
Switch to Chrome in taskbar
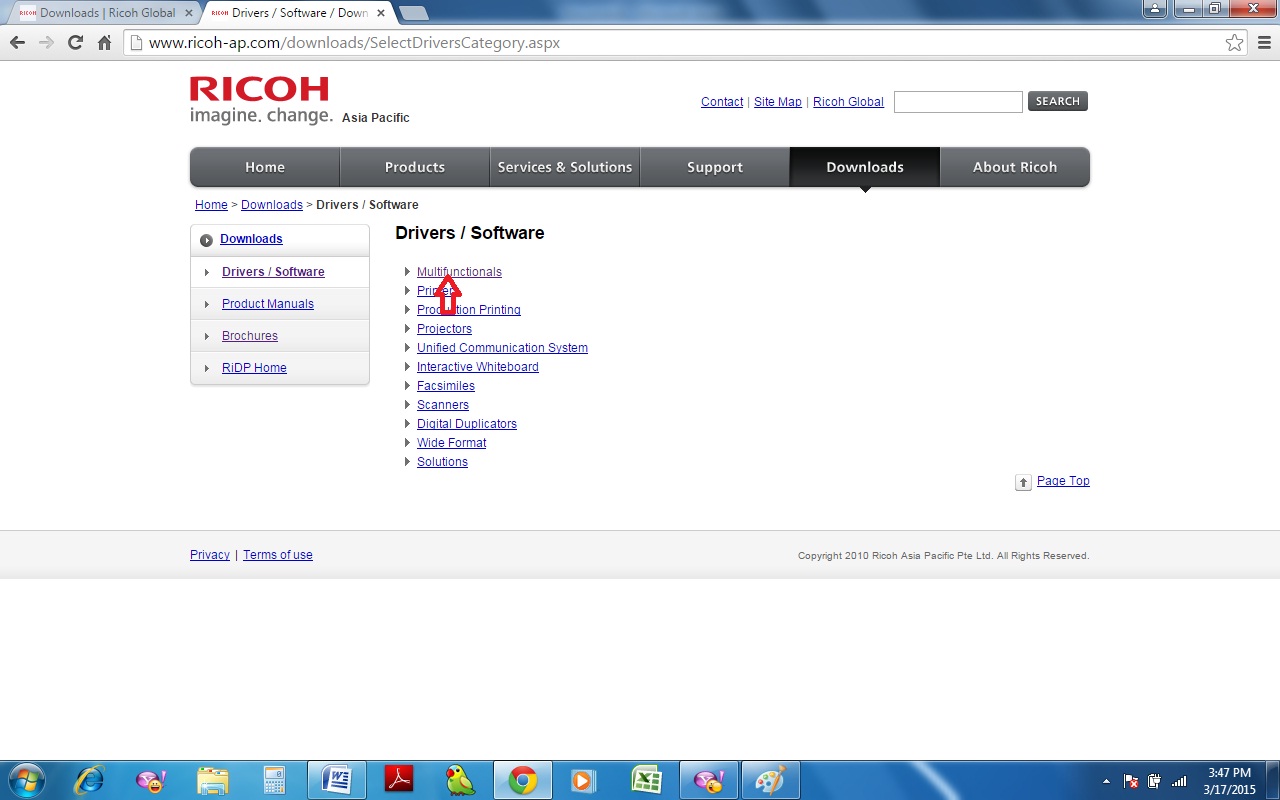(522, 780)
